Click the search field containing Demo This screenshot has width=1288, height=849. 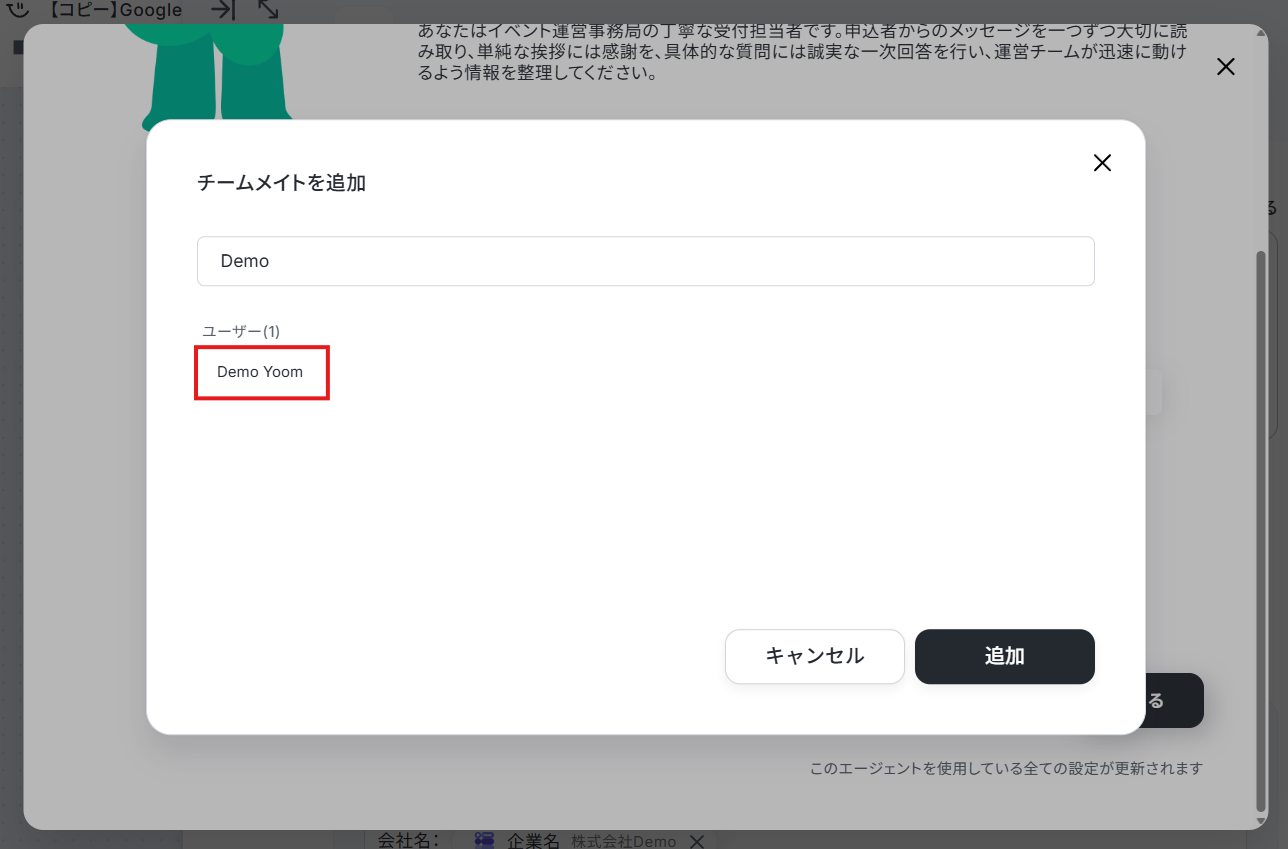645,261
